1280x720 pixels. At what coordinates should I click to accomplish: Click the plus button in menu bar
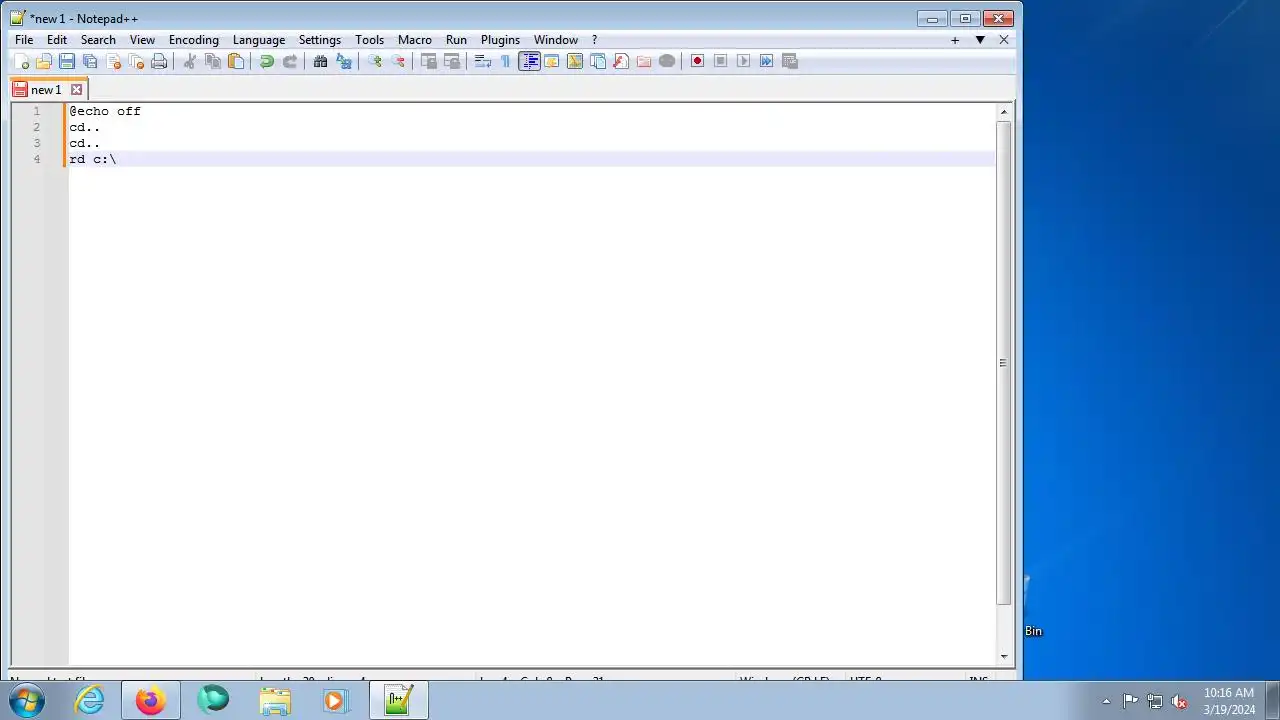(955, 40)
